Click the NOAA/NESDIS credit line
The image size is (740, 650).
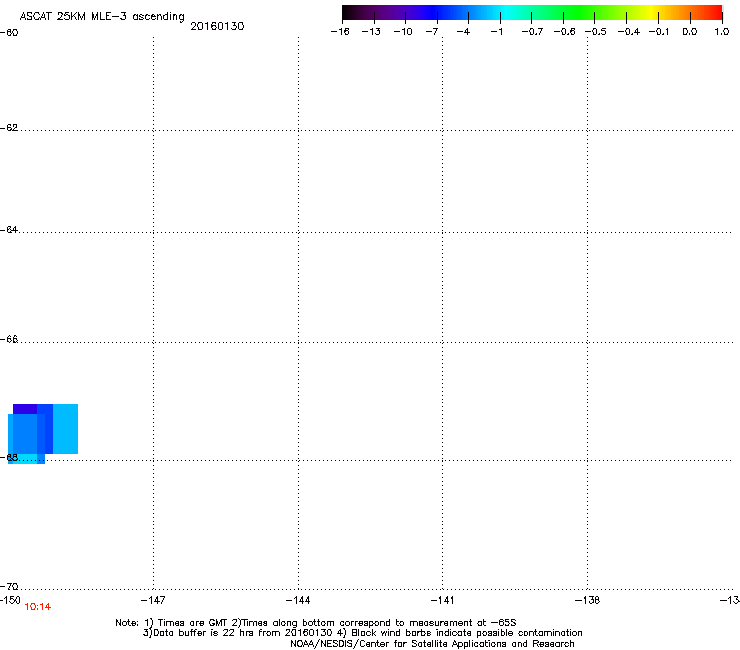point(432,644)
